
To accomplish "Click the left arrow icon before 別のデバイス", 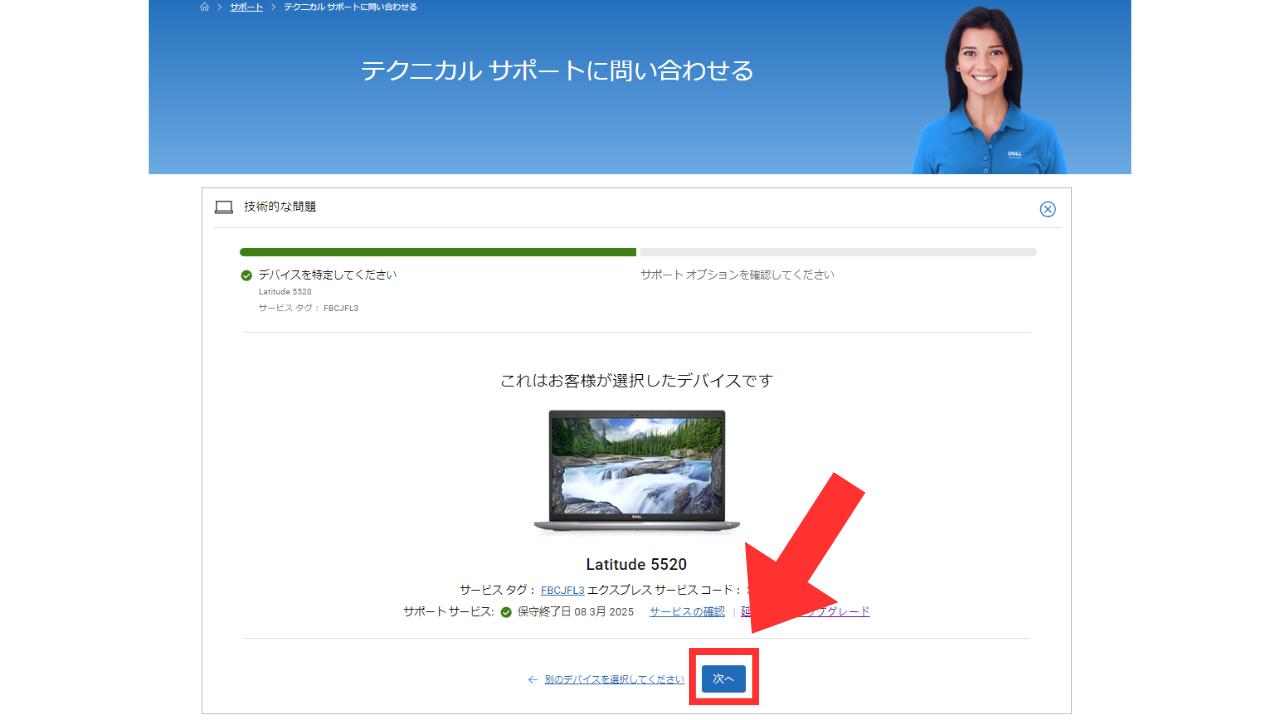I will (533, 680).
